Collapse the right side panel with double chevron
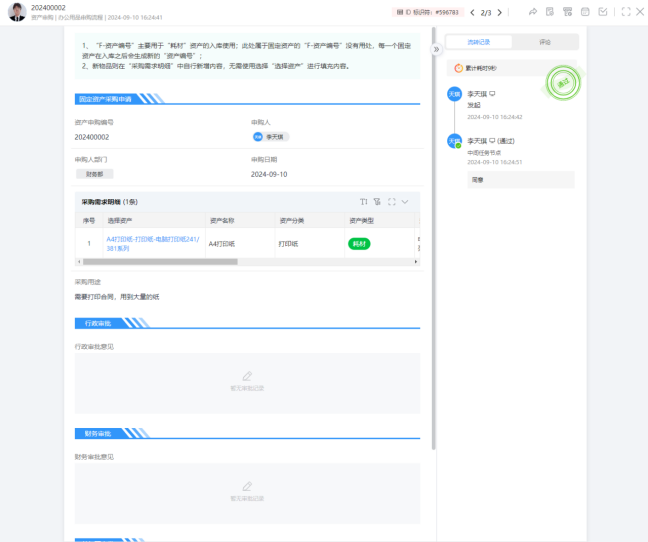This screenshot has height=542, width=648. click(436, 49)
